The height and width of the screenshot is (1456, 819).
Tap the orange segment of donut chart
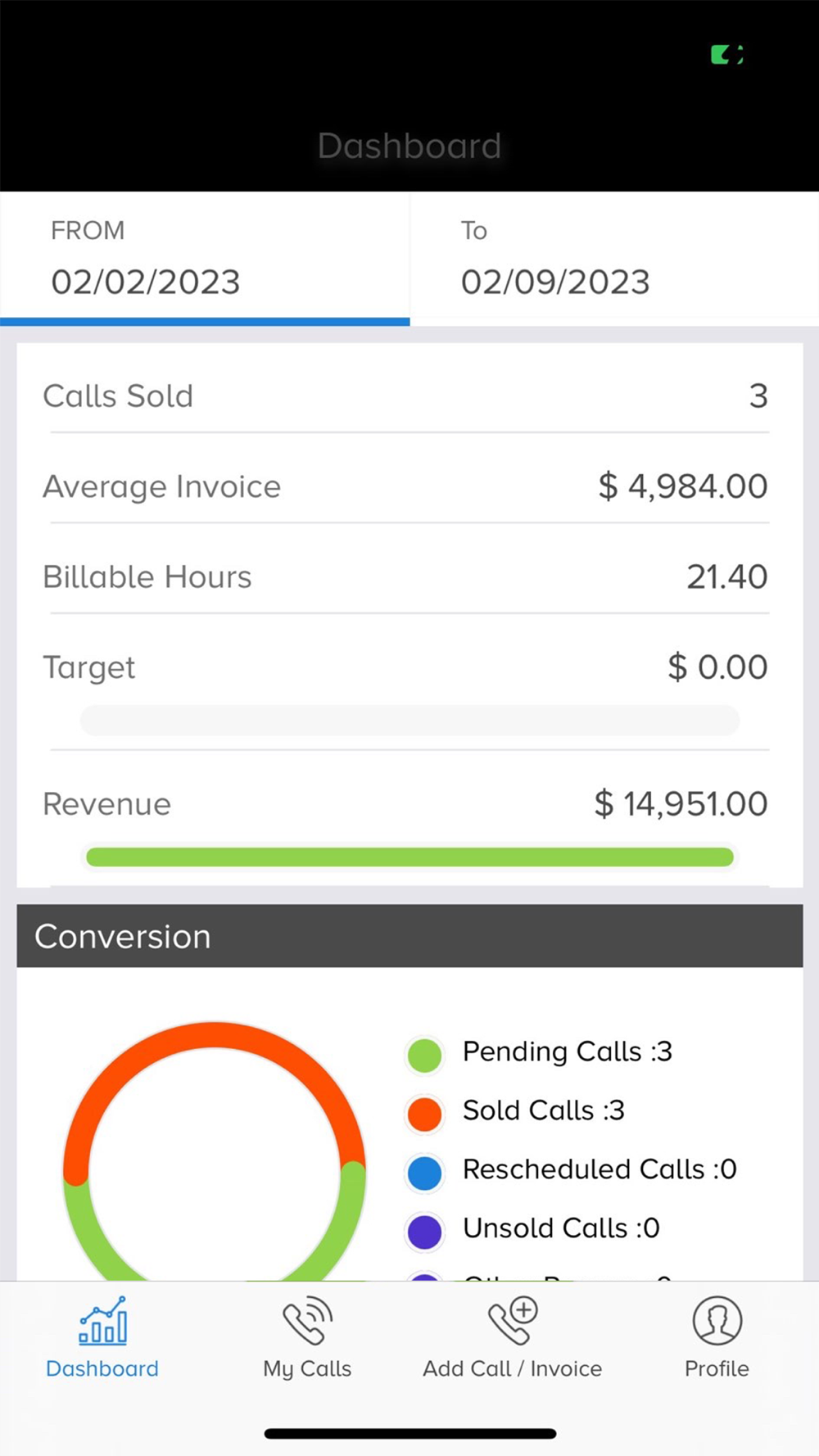[x=215, y=1034]
